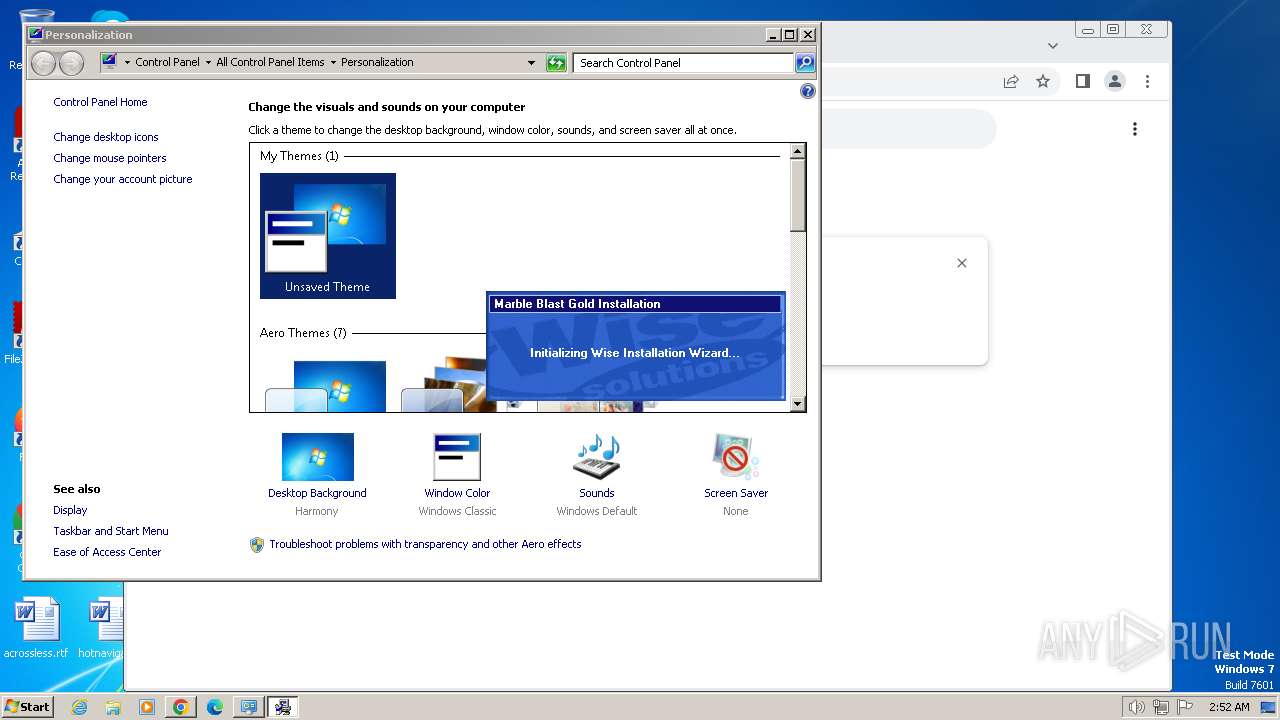Screen dimensions: 1280x720
Task: Select the Unsaved Theme thumbnail
Action: pyautogui.click(x=328, y=236)
